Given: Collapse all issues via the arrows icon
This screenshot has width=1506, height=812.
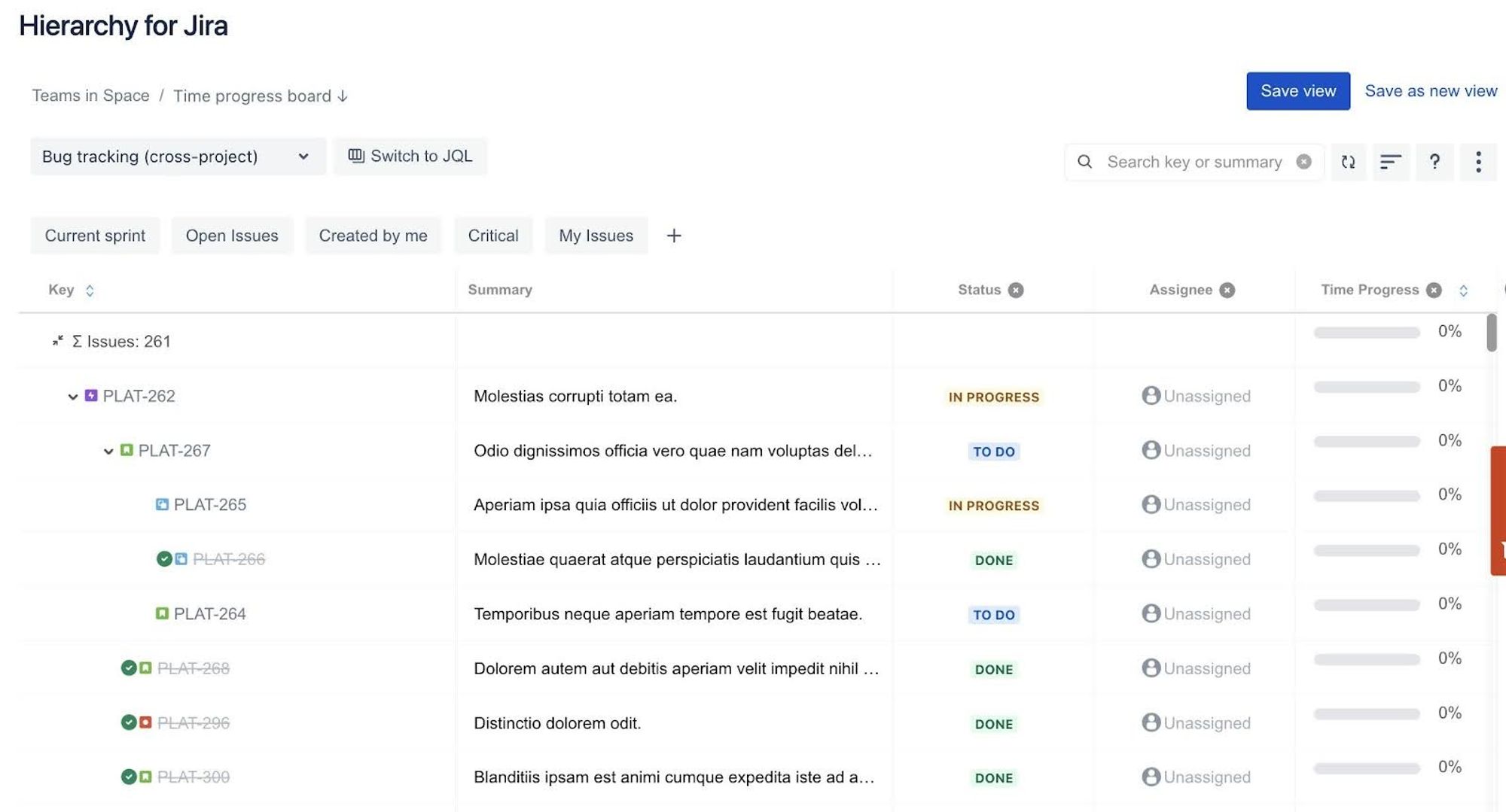Looking at the screenshot, I should (x=58, y=341).
